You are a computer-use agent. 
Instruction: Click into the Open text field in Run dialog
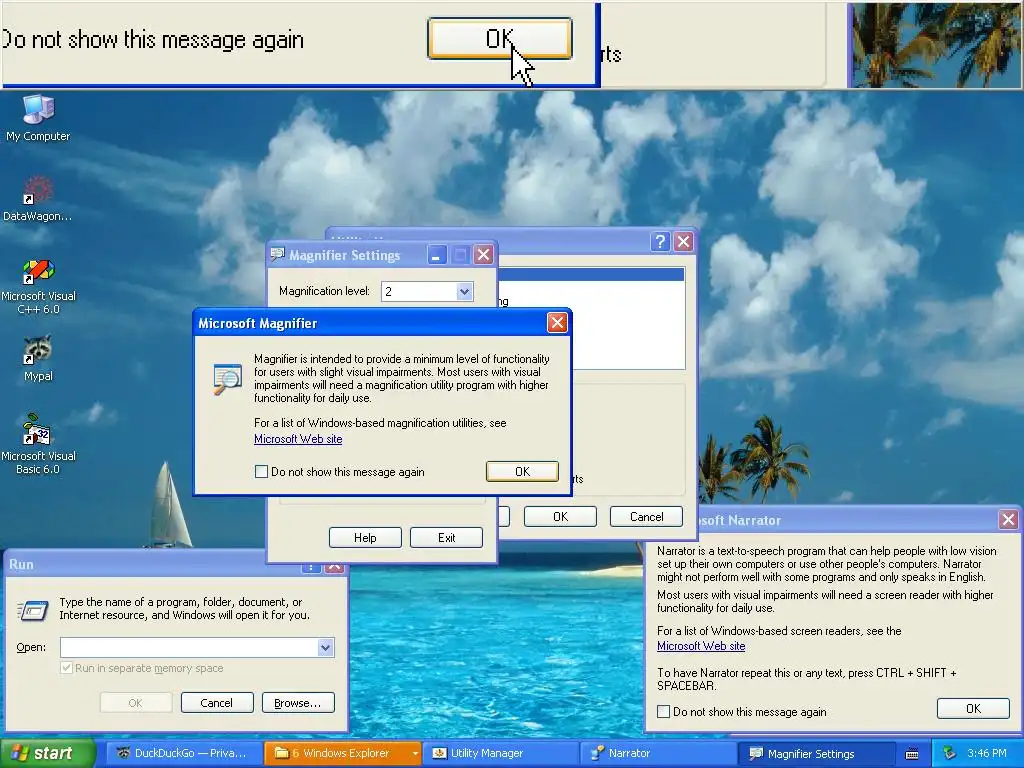click(189, 647)
